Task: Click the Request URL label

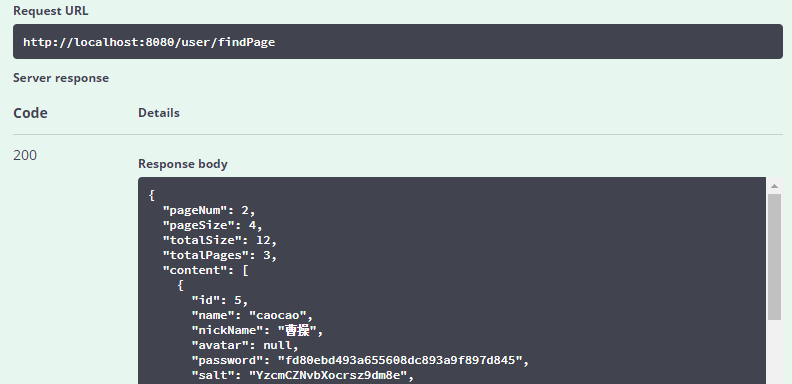Action: coord(51,11)
